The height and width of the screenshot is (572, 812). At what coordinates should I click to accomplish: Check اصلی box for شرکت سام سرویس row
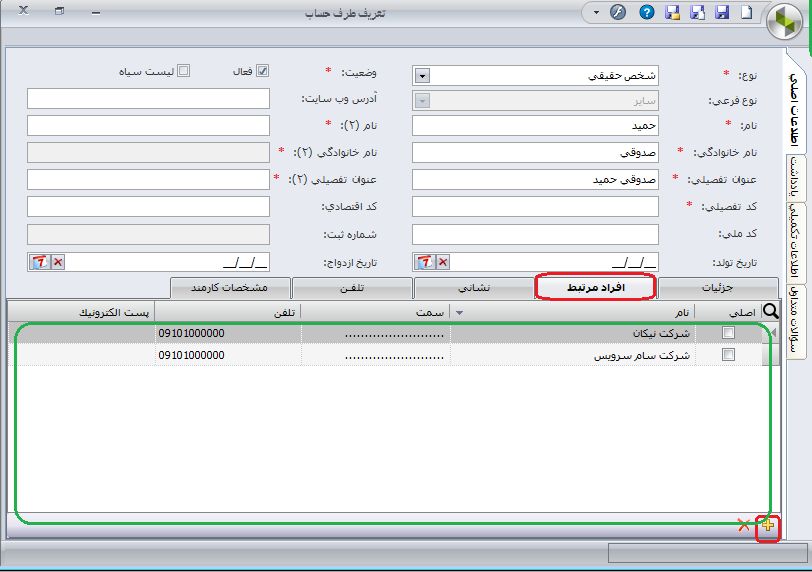728,355
